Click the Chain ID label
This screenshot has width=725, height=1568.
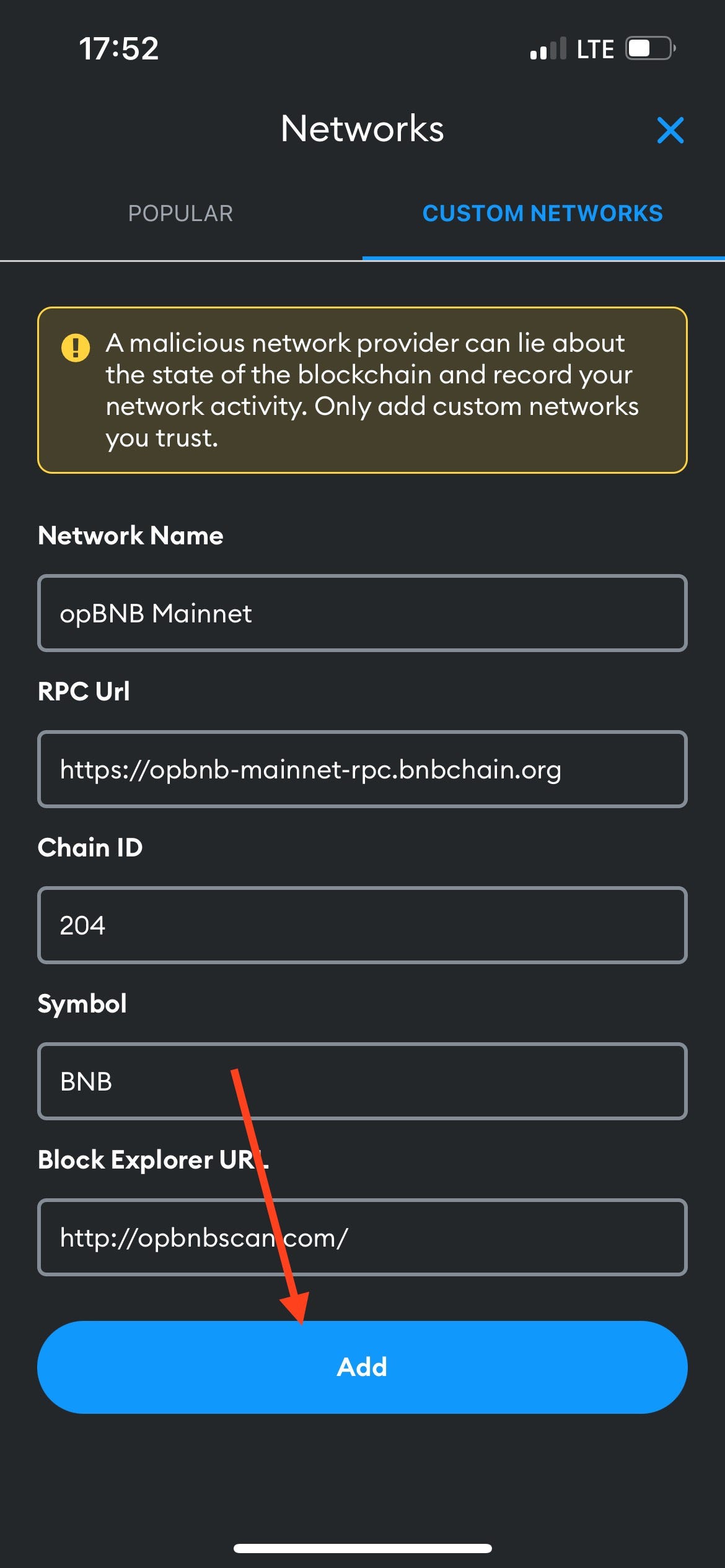89,847
